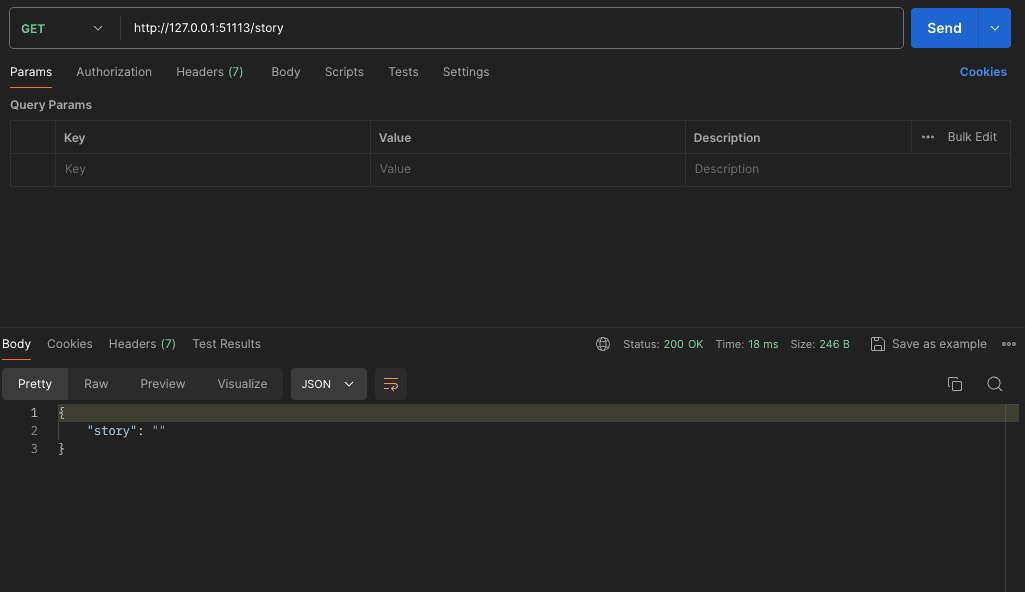The image size is (1025, 592).
Task: Open the request Body tab
Action: (x=286, y=72)
